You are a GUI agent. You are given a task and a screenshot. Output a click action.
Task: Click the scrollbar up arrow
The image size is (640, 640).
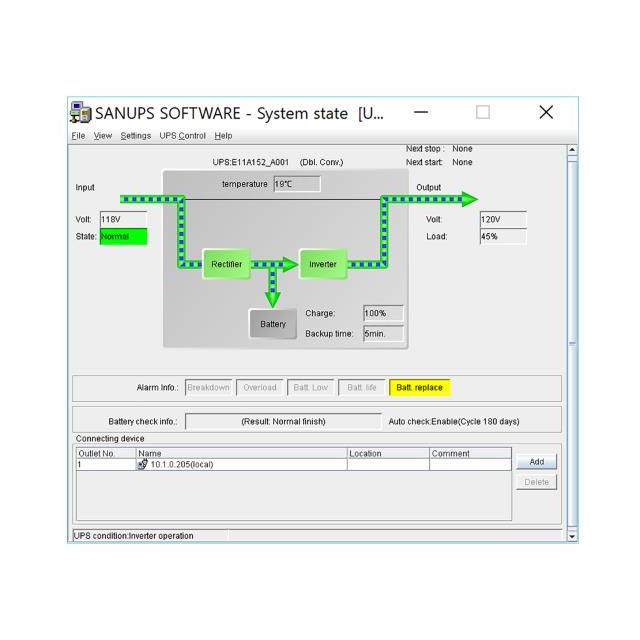click(572, 150)
